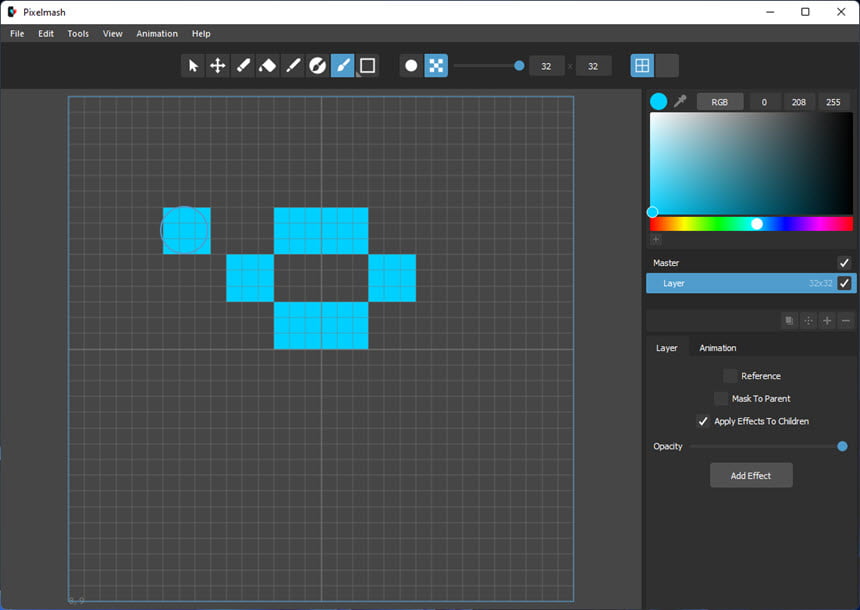
Task: Maximize the Pixelmash window
Action: (x=805, y=12)
